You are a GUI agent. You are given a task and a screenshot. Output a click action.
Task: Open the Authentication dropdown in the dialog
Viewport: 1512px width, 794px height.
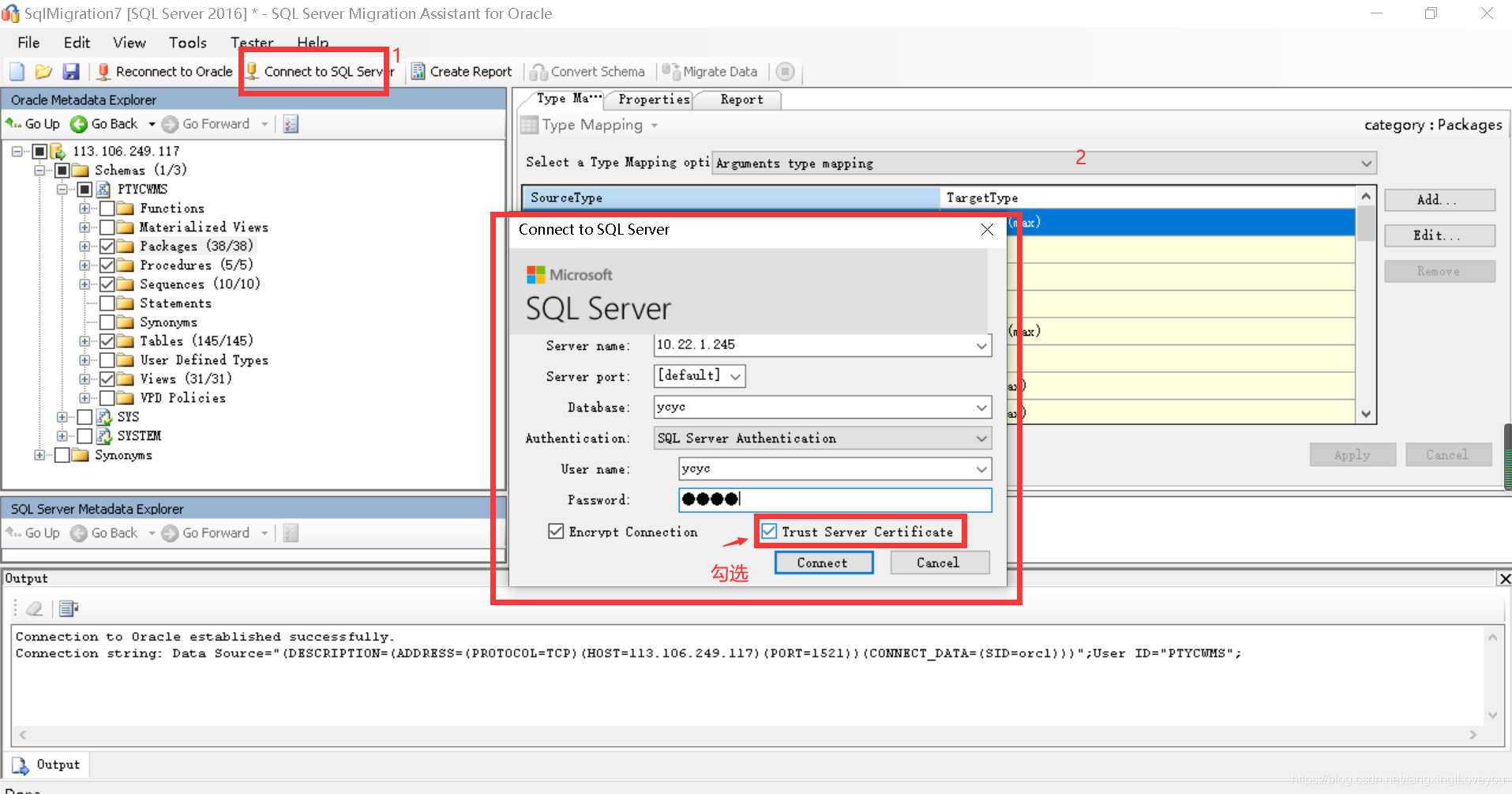[981, 438]
